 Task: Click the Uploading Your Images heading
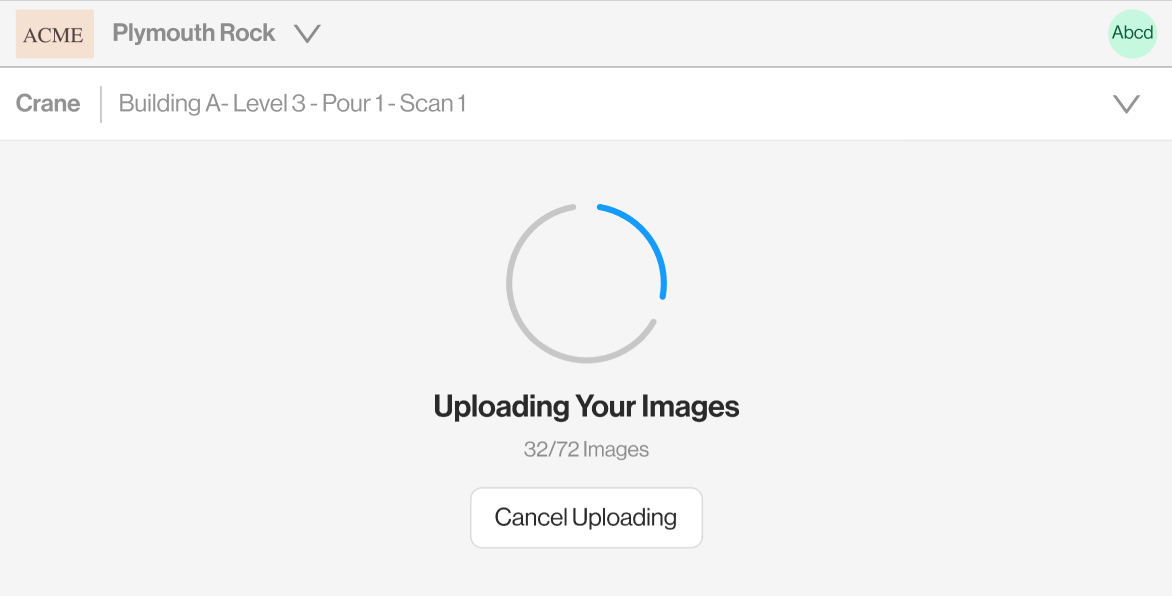[586, 406]
